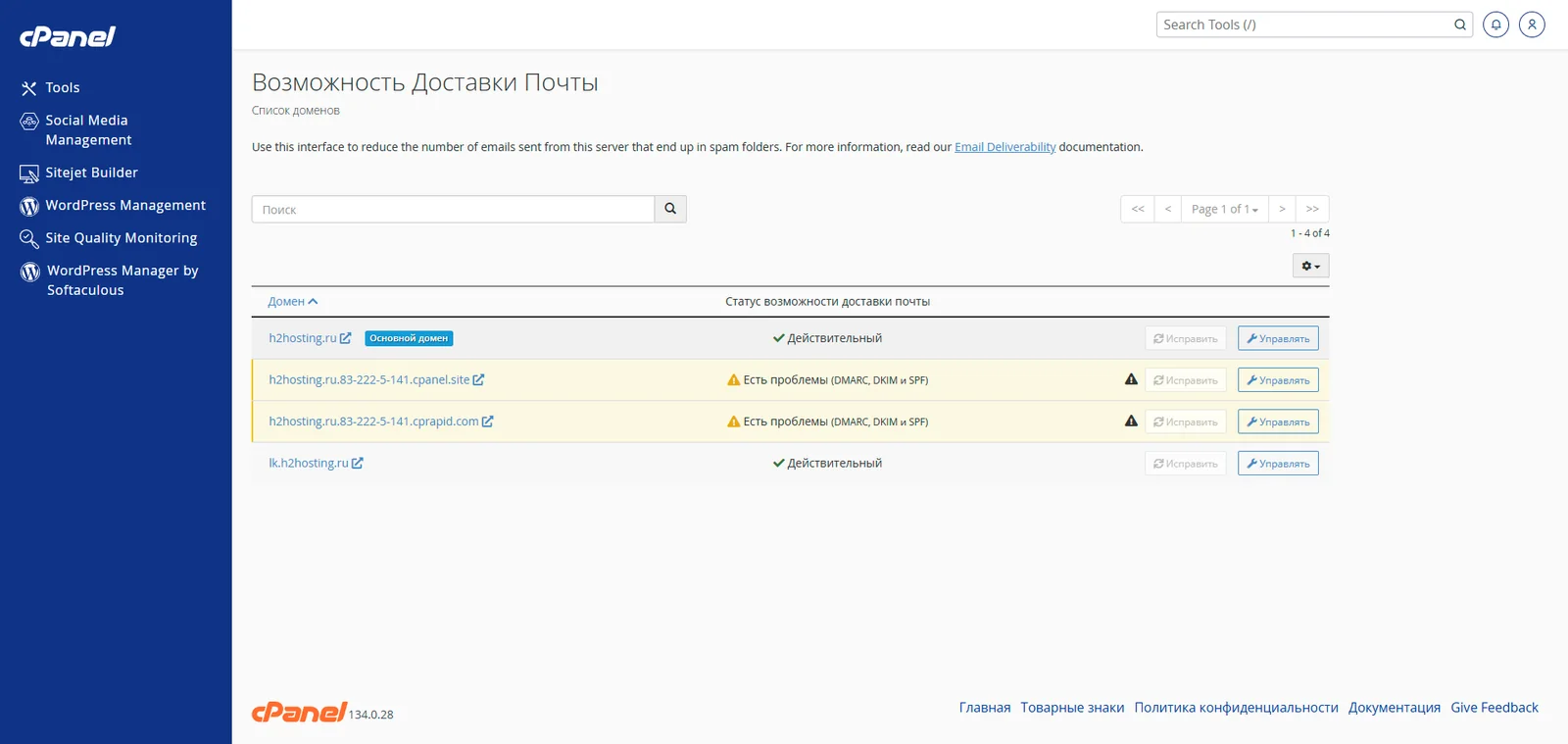Click black warning triangle in cprapid.com row
This screenshot has width=1568, height=744.
click(1131, 421)
